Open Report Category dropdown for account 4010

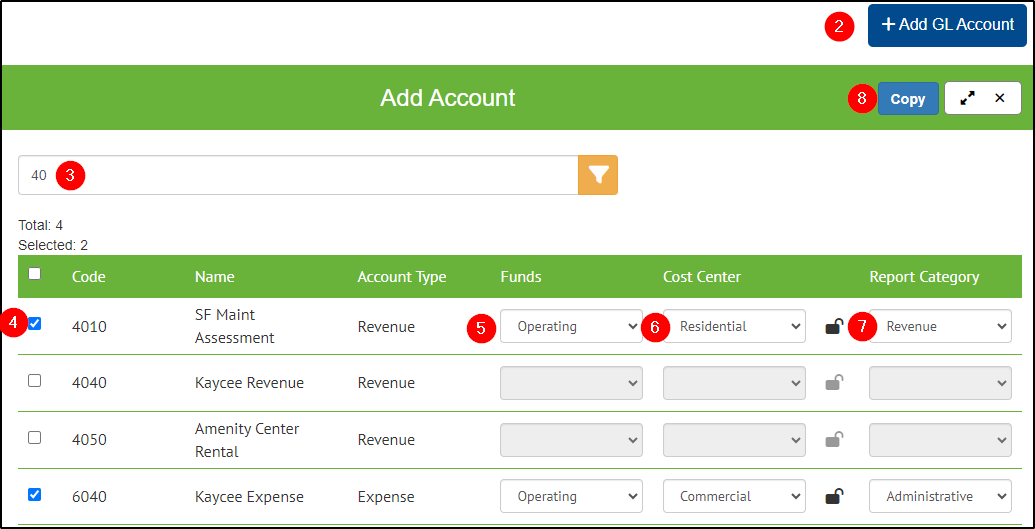click(x=940, y=326)
